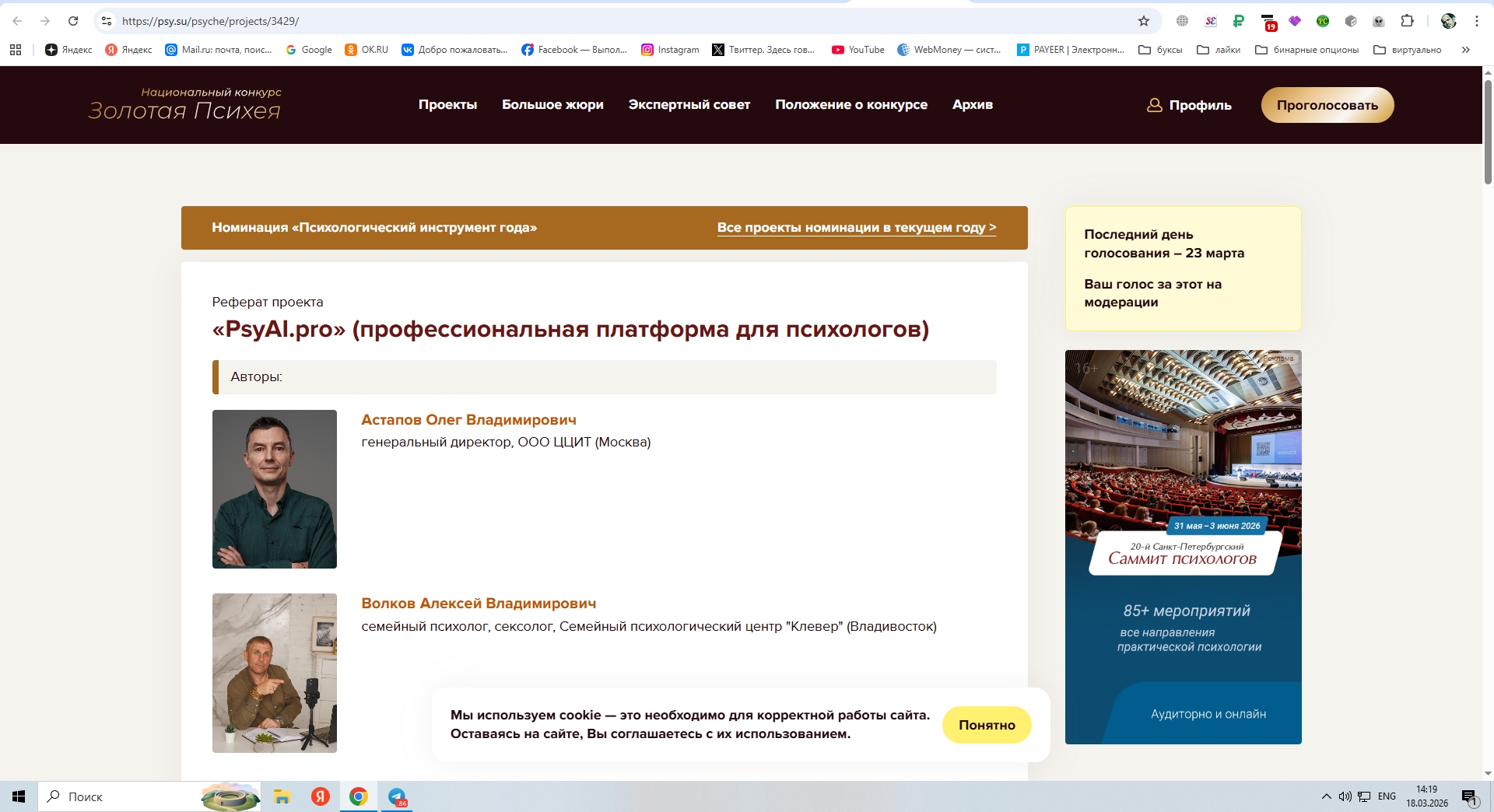Viewport: 1494px width, 812px height.
Task: Click the purple tag extension icon
Action: pos(1295,21)
